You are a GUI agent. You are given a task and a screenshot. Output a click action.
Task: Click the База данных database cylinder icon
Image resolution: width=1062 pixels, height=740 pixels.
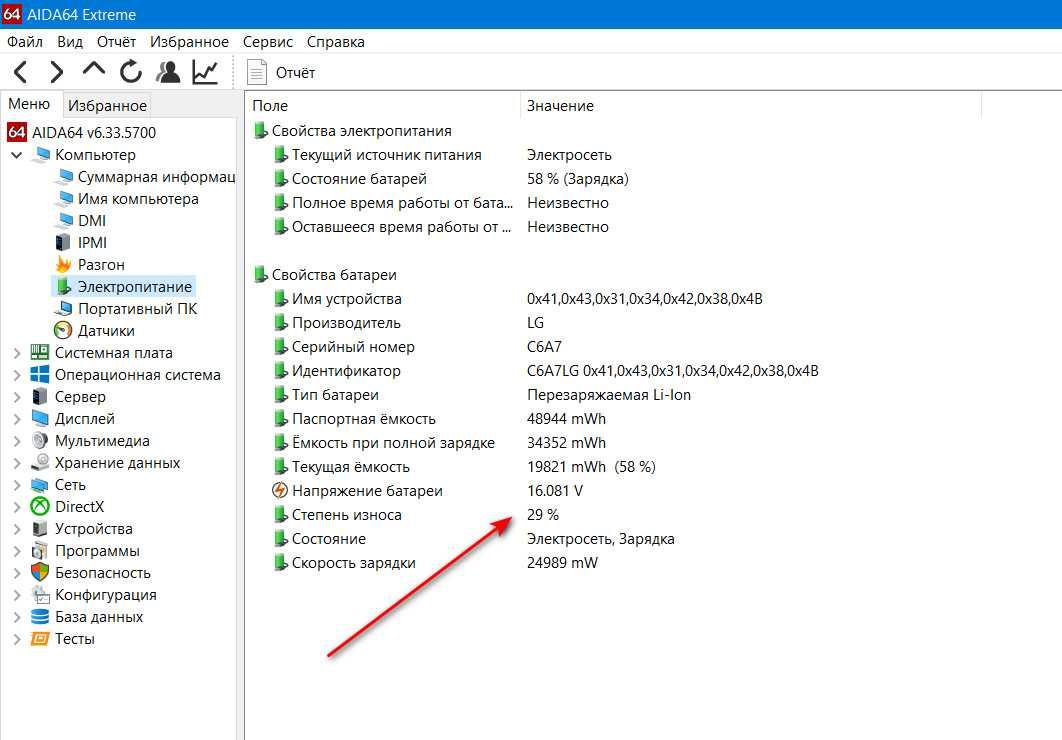40,617
